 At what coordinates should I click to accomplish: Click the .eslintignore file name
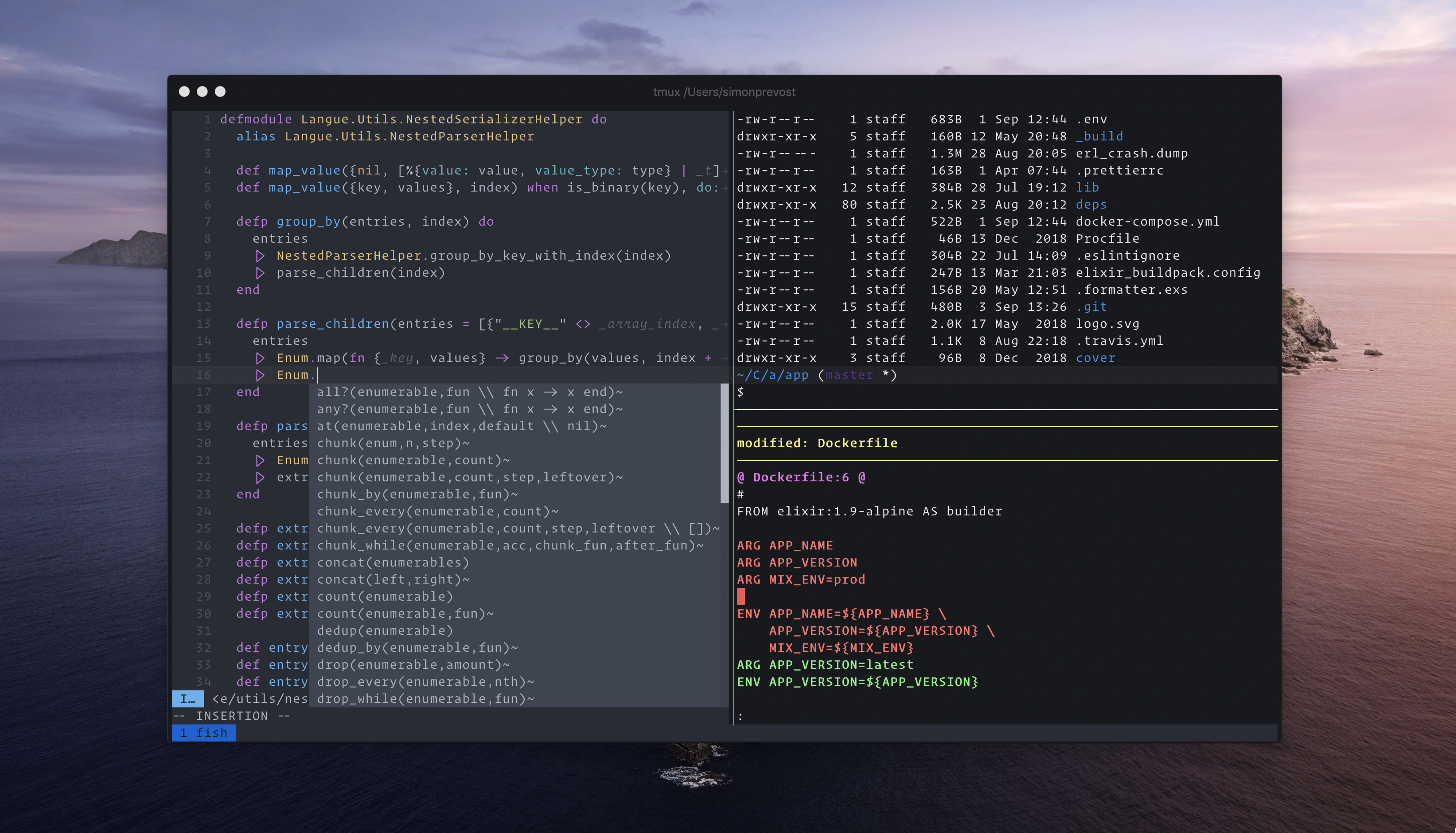[1127, 256]
